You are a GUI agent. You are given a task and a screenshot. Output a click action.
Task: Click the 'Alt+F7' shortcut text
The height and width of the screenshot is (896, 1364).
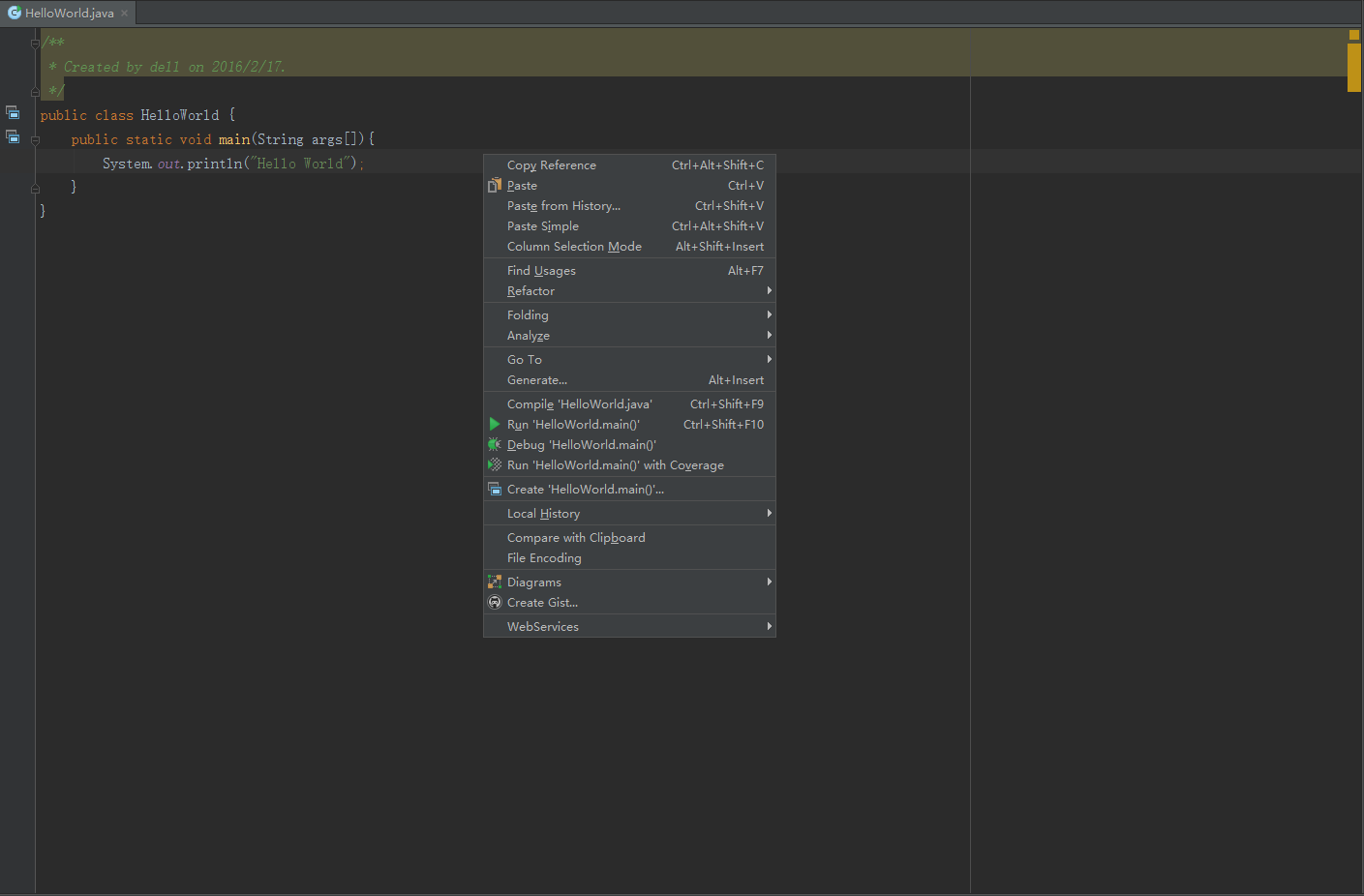[x=745, y=270]
